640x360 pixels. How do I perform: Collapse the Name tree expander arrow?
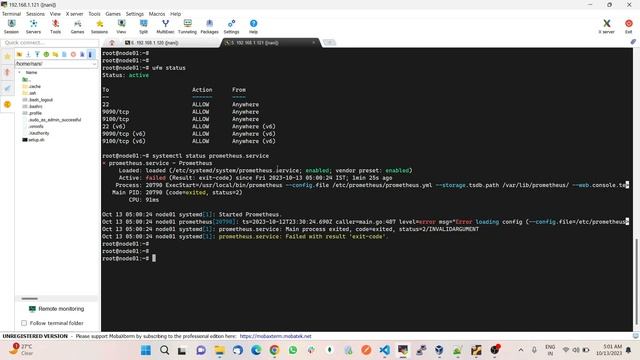pyautogui.click(x=19, y=72)
